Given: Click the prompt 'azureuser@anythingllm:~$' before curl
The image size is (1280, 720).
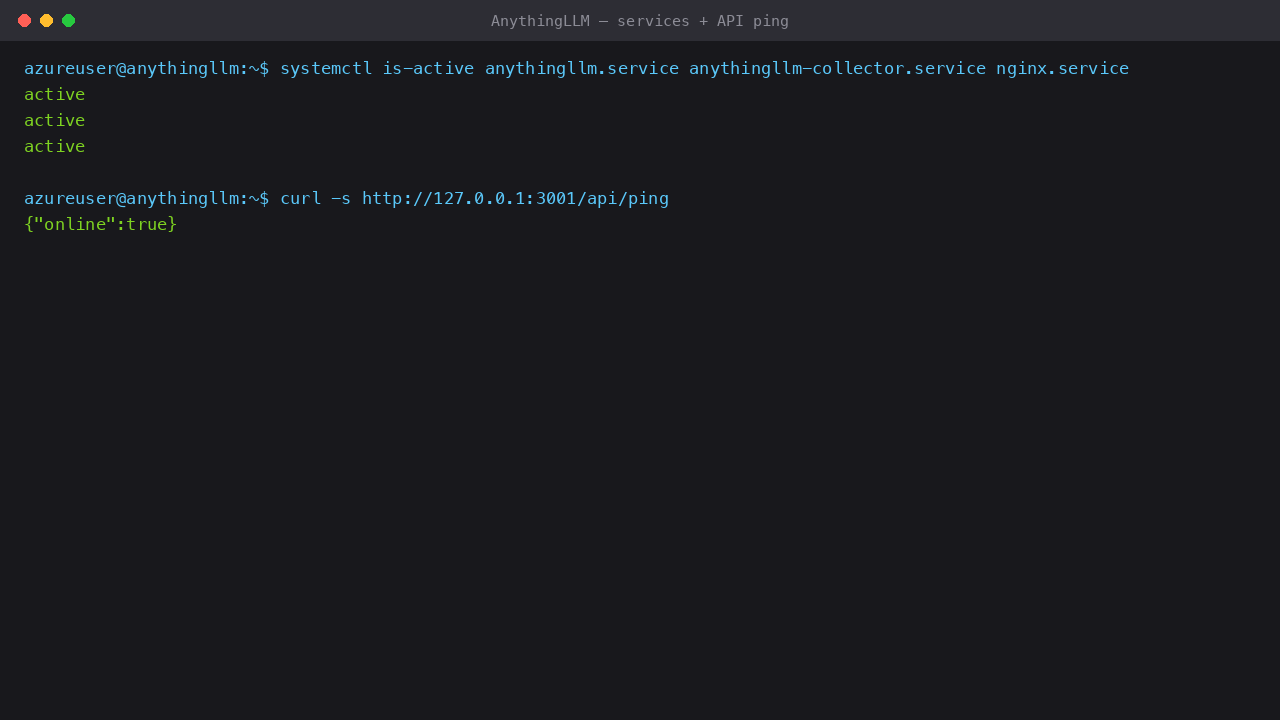Looking at the screenshot, I should click(147, 198).
